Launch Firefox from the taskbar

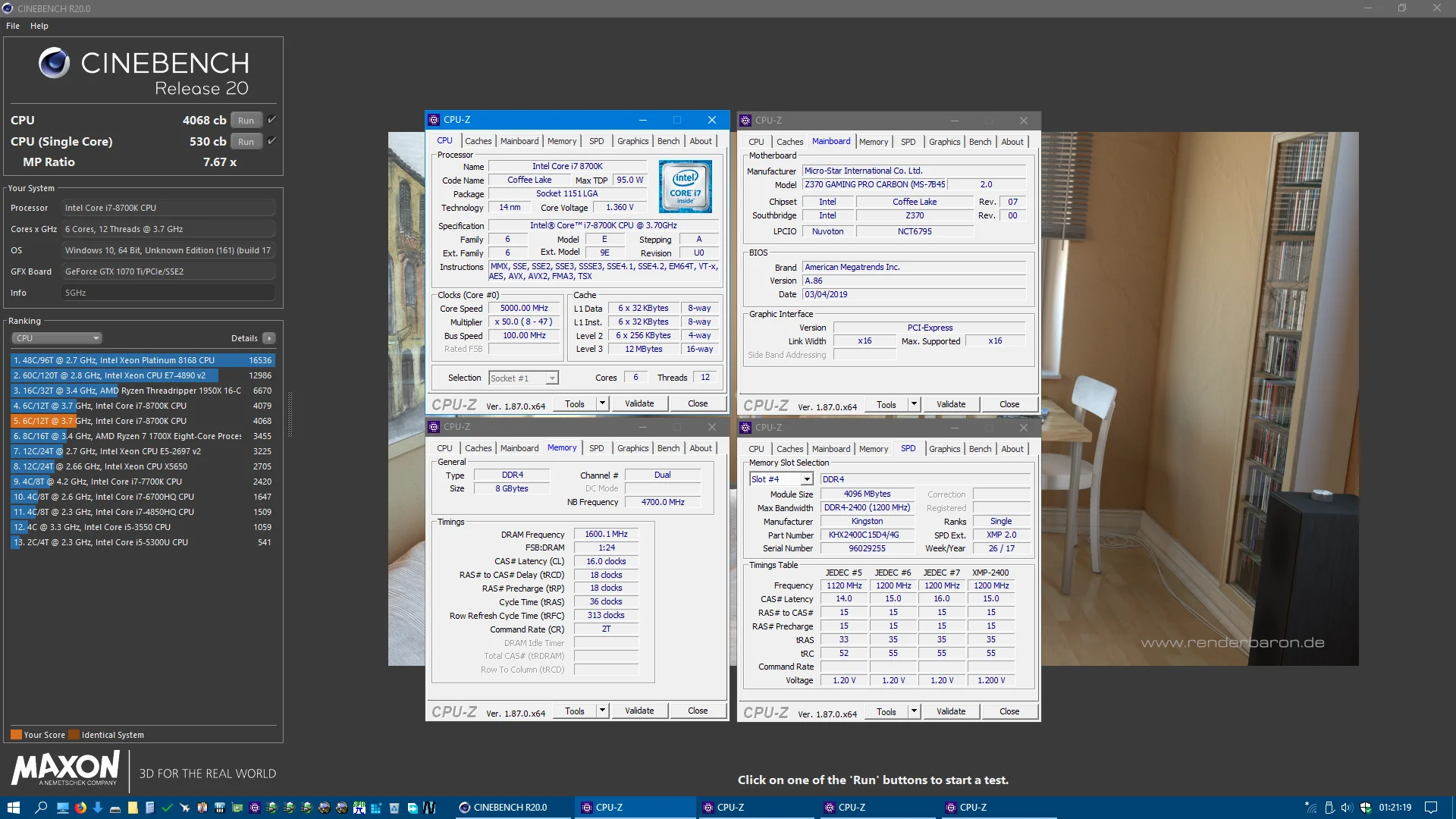(x=80, y=808)
